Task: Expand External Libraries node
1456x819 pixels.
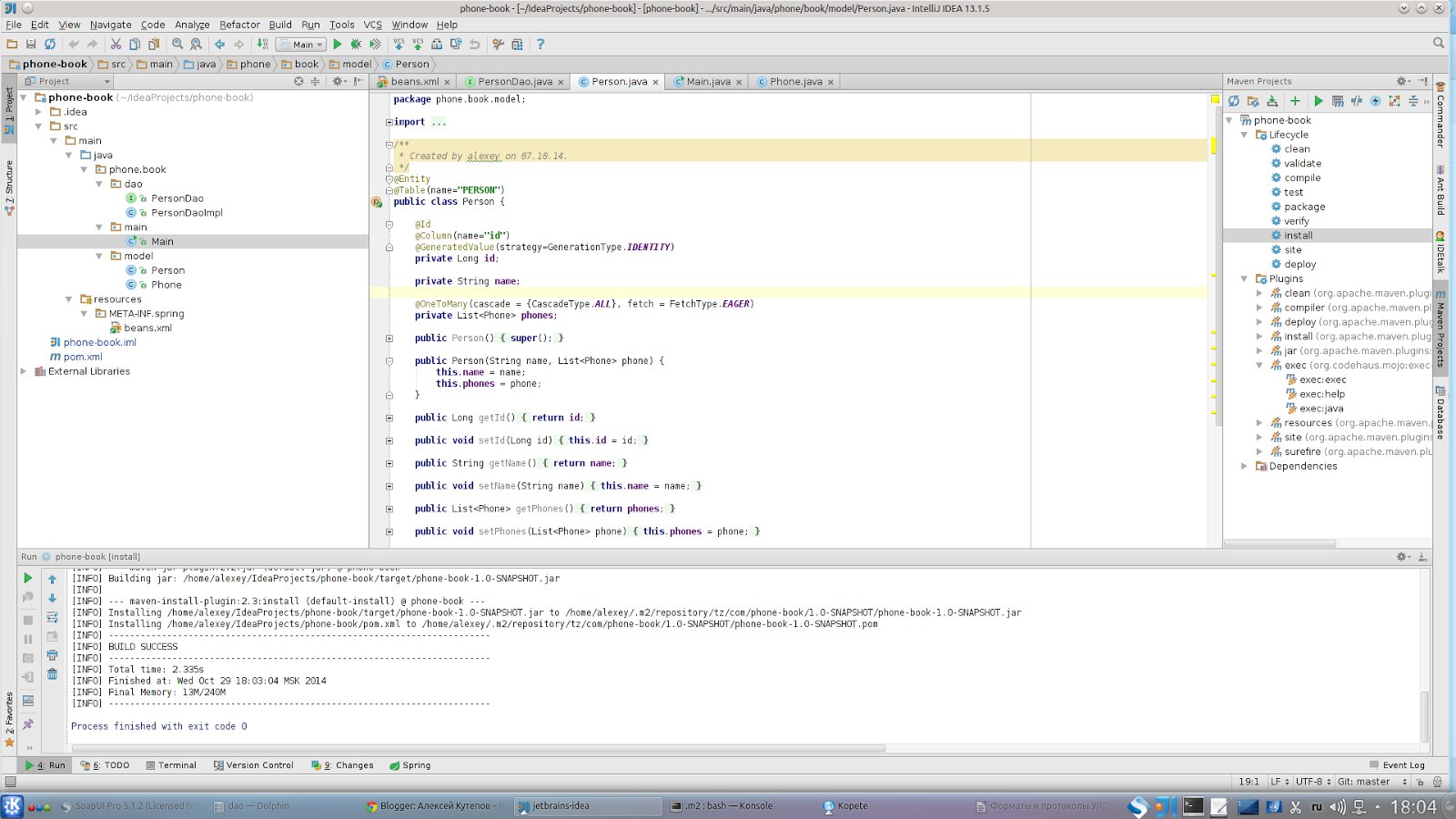Action: [x=24, y=371]
